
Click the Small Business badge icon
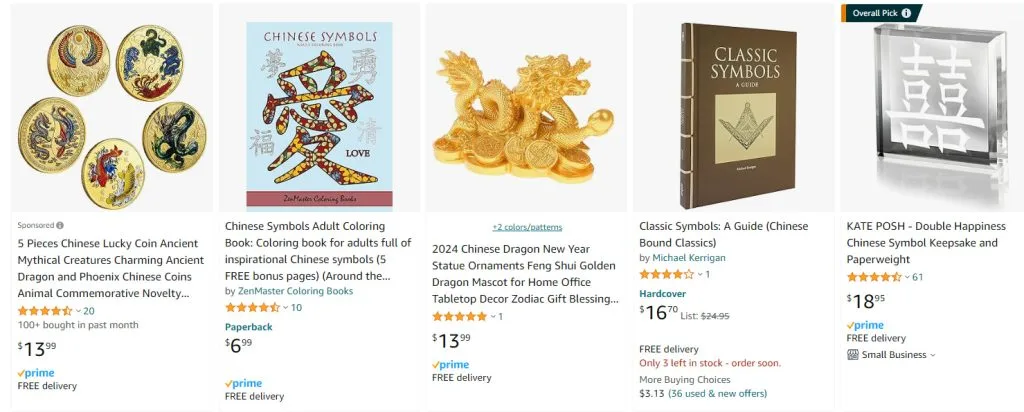[x=853, y=354]
